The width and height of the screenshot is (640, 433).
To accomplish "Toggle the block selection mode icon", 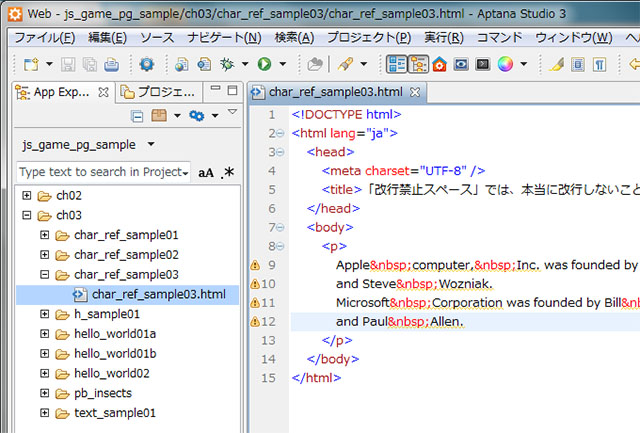I will click(x=578, y=64).
